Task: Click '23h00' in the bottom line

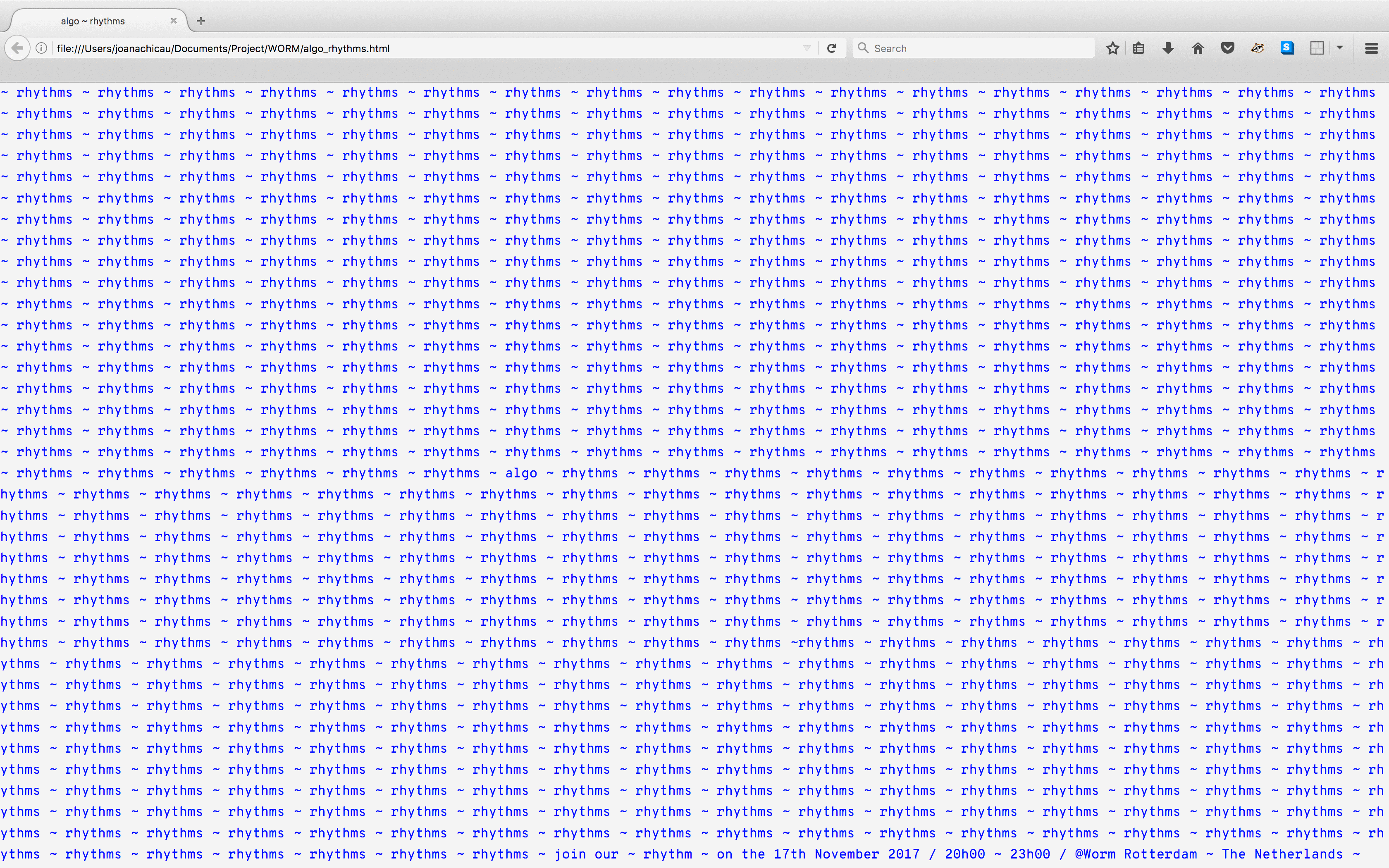Action: click(1030, 854)
